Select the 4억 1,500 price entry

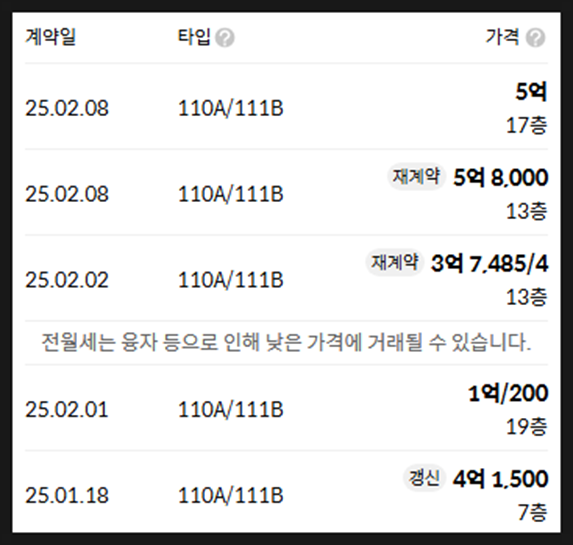click(x=501, y=479)
